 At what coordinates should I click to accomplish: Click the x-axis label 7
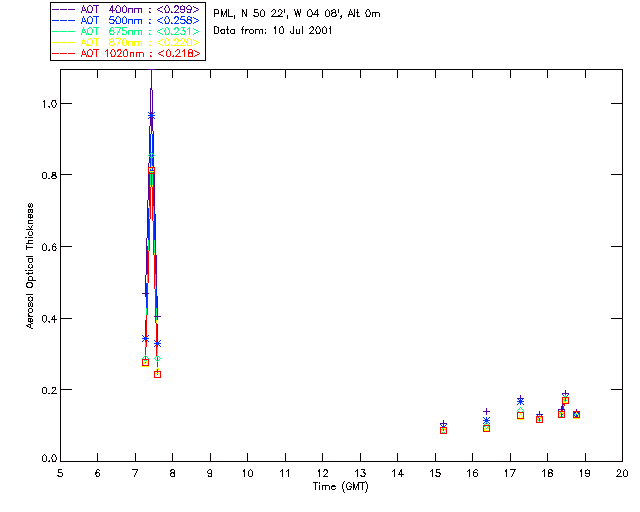pos(135,473)
